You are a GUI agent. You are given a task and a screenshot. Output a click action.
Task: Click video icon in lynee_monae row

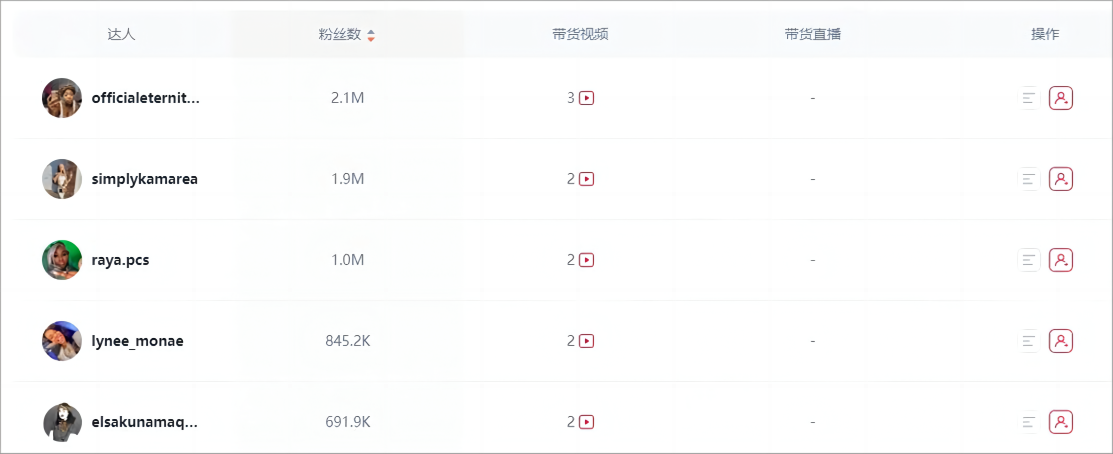[x=587, y=341]
